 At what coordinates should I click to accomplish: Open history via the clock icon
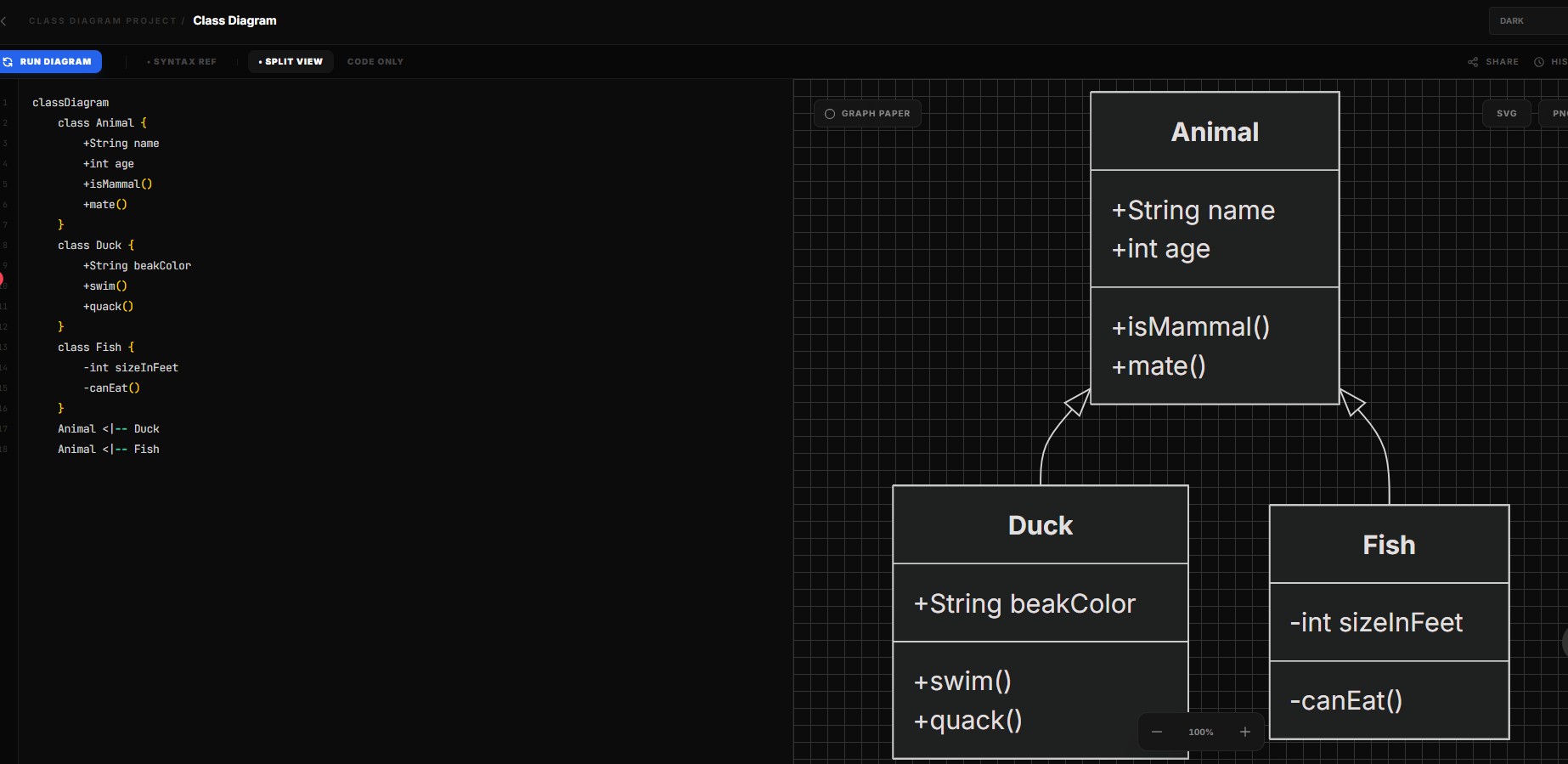[1539, 62]
